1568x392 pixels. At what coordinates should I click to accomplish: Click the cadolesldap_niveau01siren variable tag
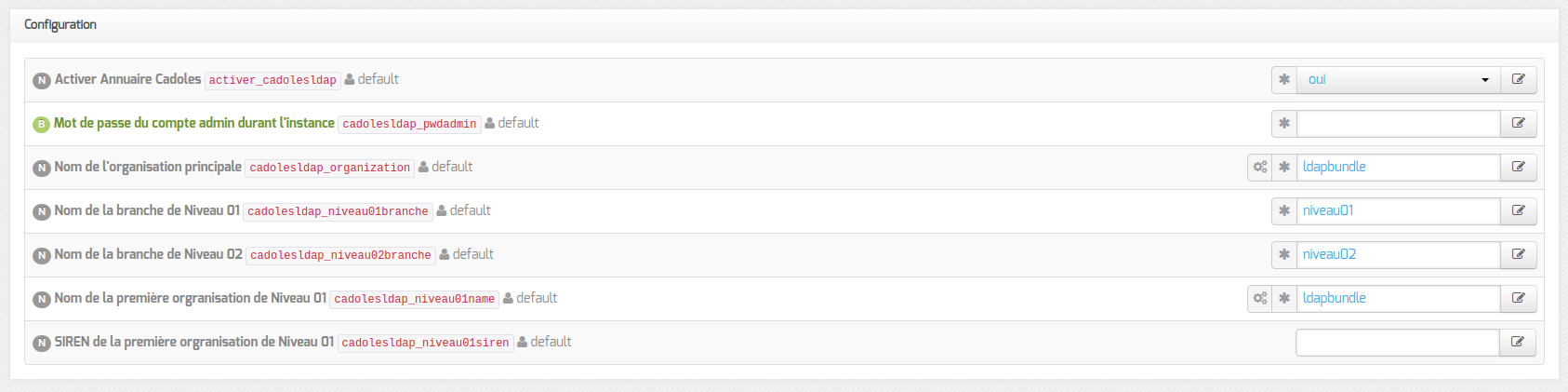425,343
